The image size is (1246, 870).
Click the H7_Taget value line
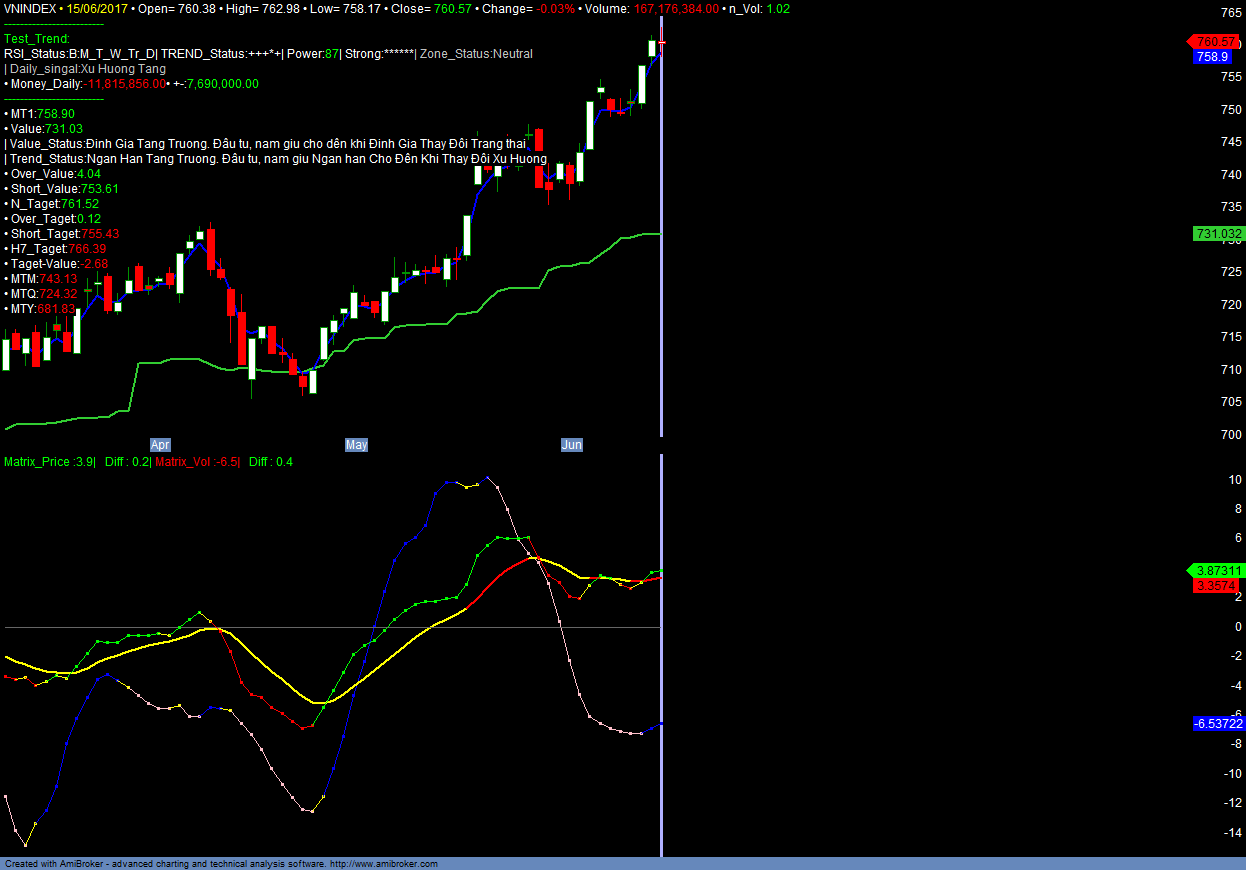coord(56,249)
